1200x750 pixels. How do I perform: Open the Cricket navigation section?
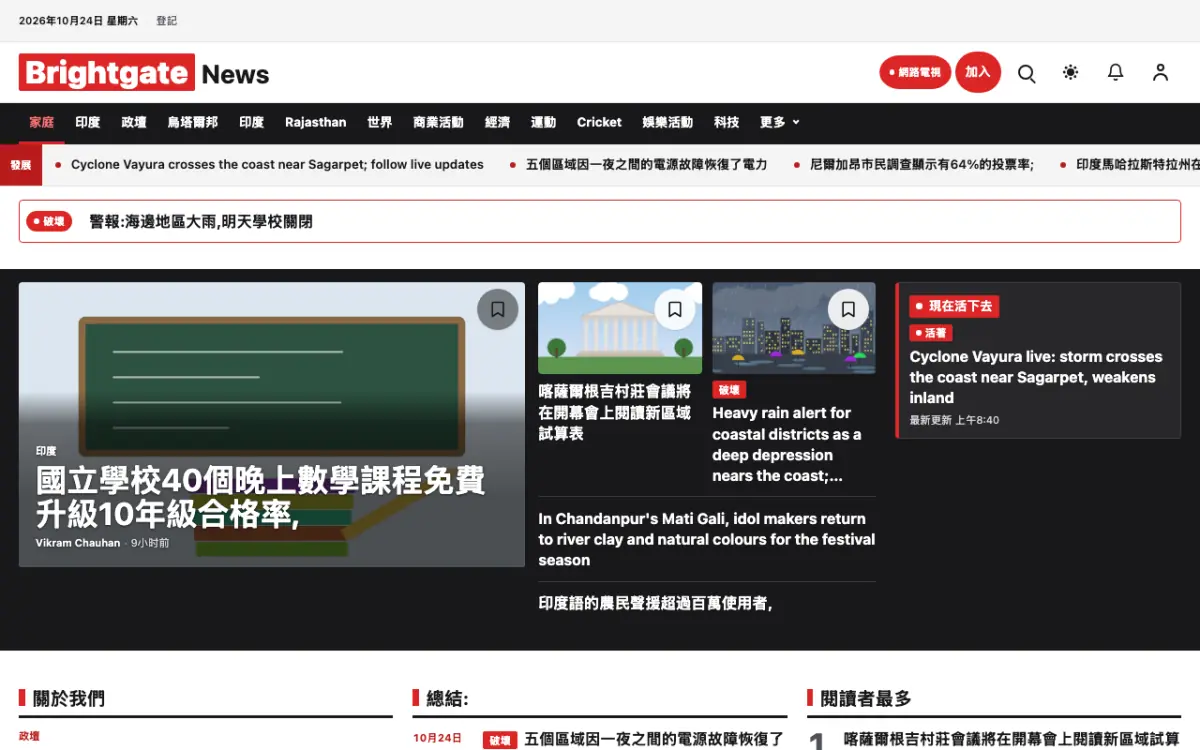click(x=599, y=122)
